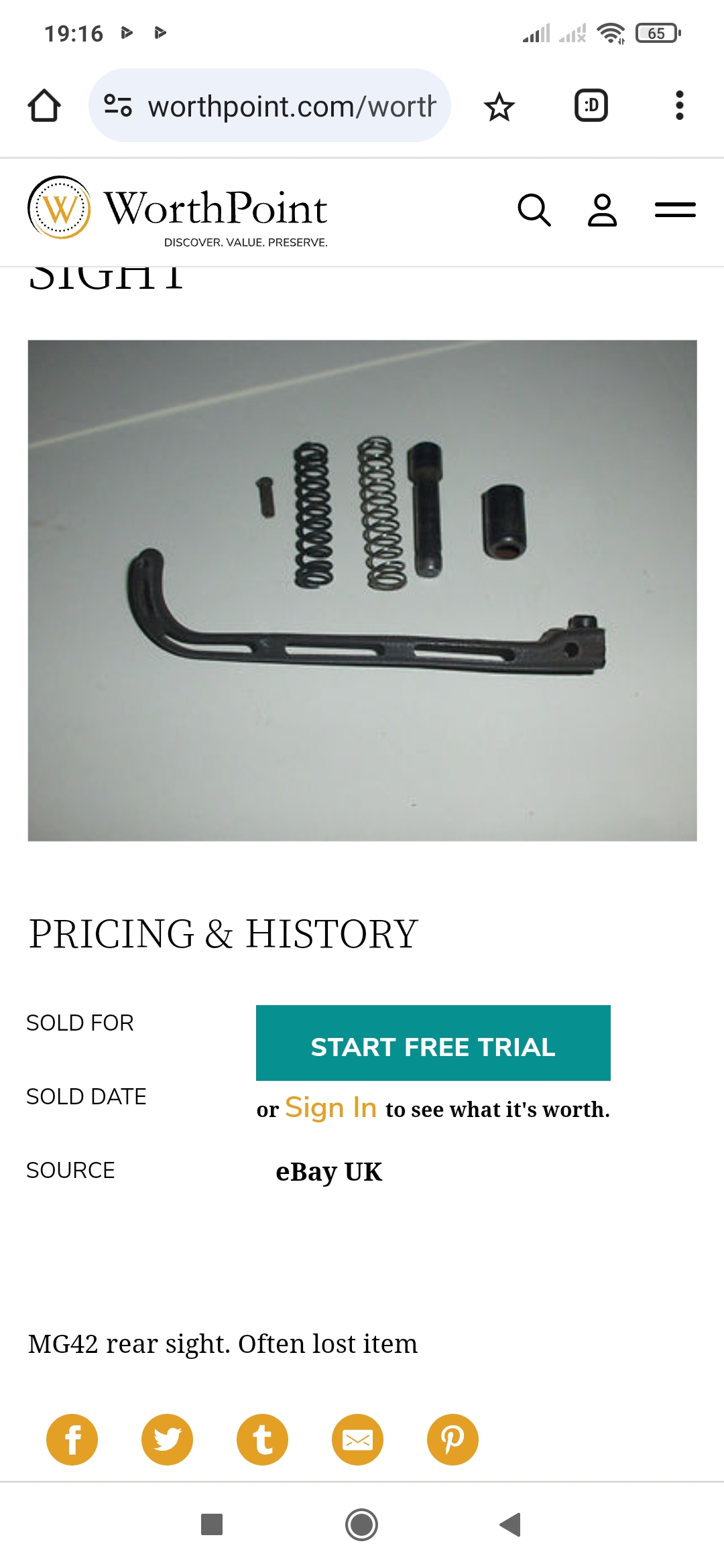
Task: Open site info icon in address bar
Action: [x=118, y=106]
